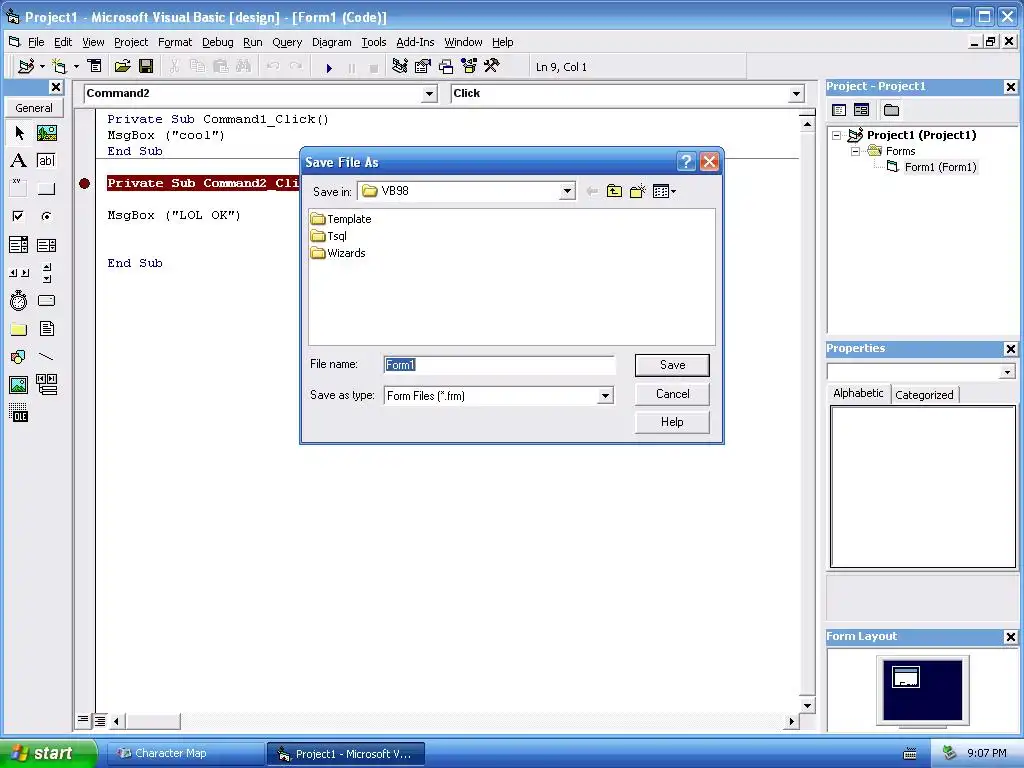Click the Open Project toolbar icon

(x=122, y=66)
